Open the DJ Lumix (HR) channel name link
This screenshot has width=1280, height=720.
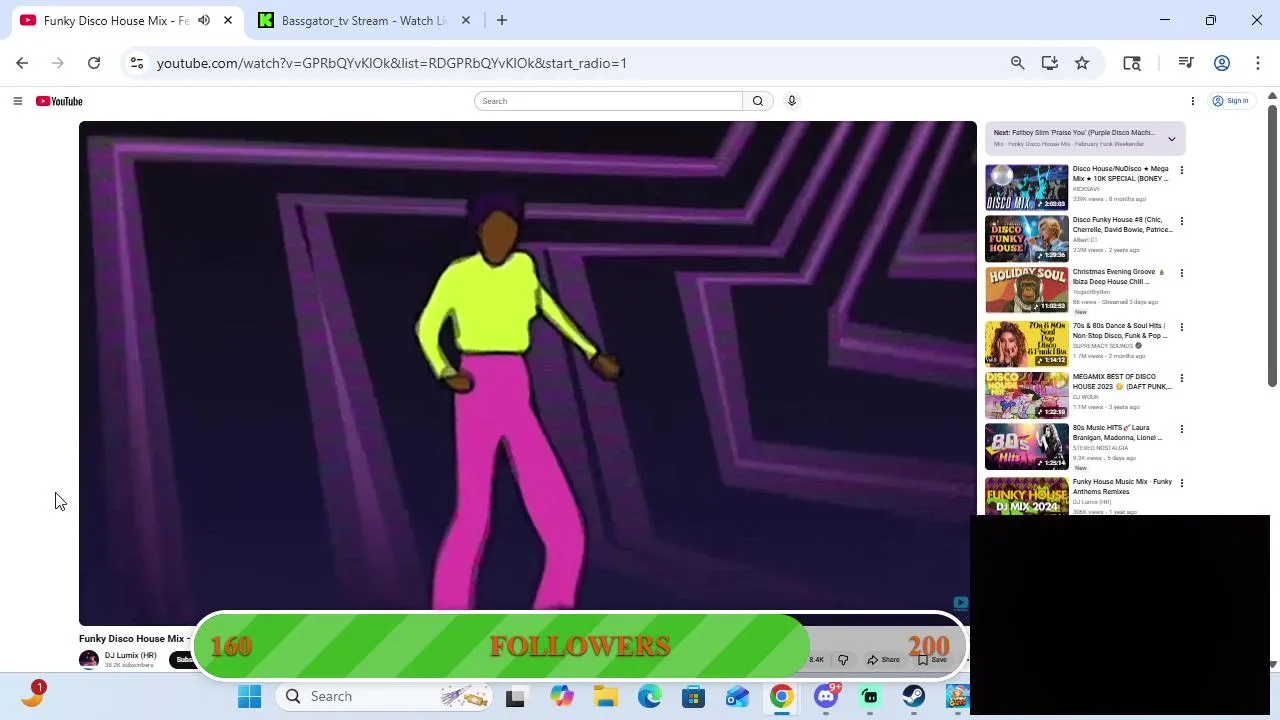coord(130,656)
